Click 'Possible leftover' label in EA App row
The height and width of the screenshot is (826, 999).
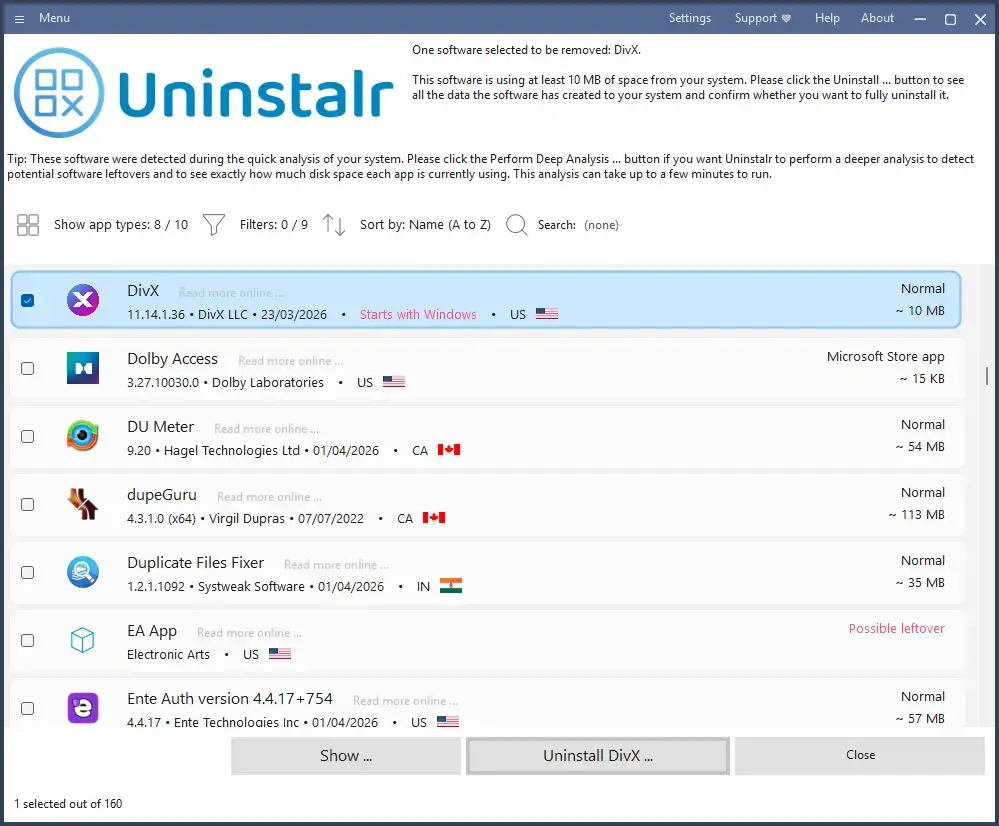[896, 628]
